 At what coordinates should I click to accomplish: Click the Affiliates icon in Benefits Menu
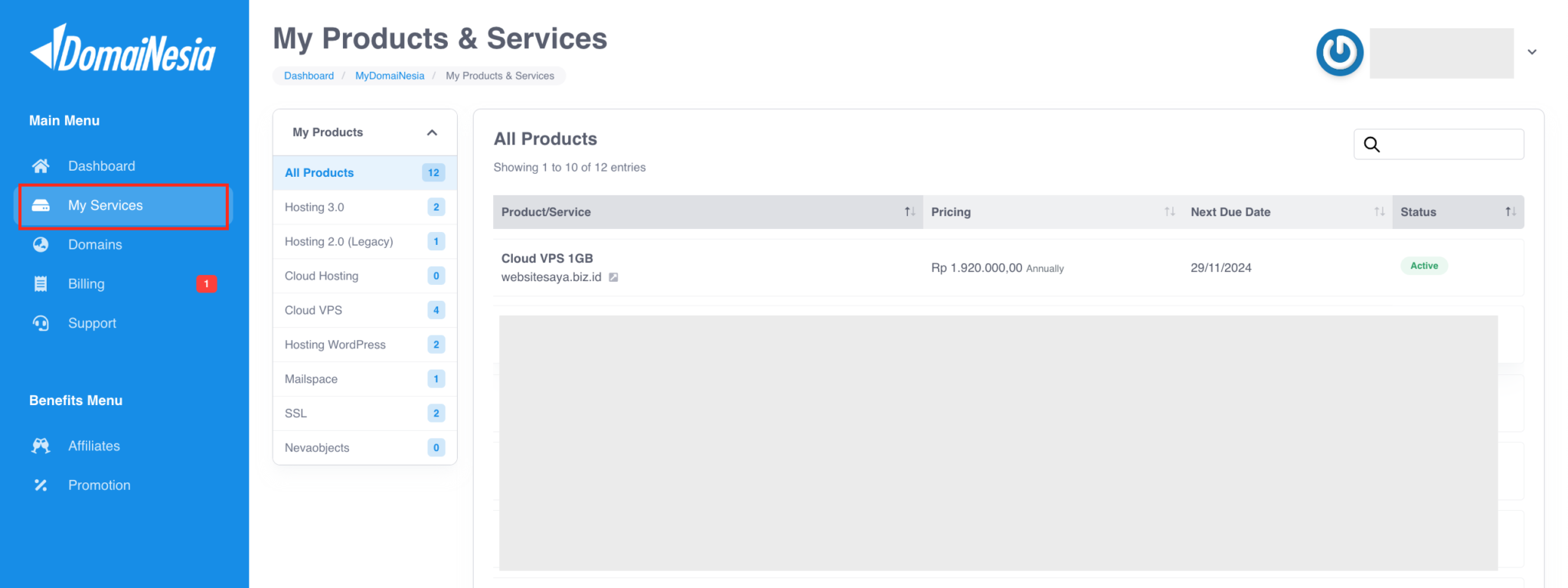pos(41,446)
